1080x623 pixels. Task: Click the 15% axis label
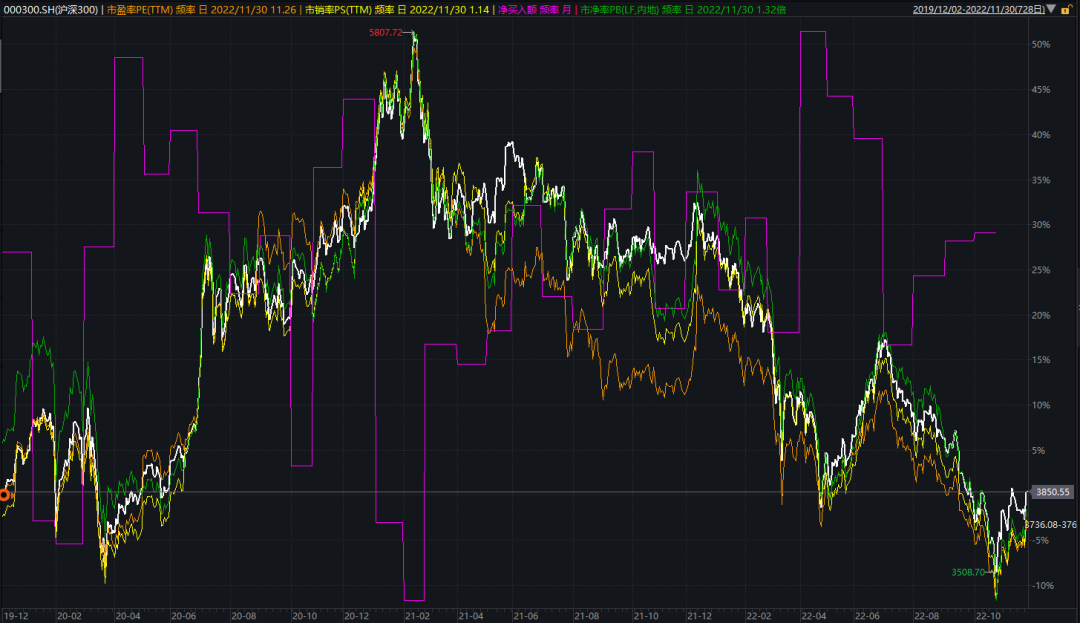[x=1041, y=360]
